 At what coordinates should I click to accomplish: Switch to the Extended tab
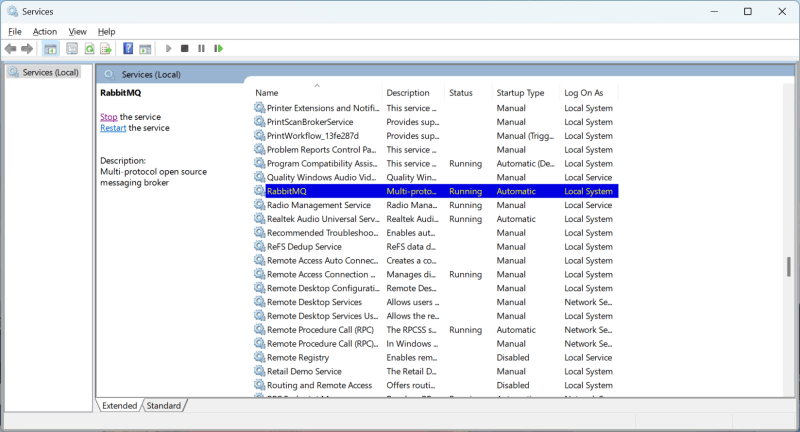point(119,405)
